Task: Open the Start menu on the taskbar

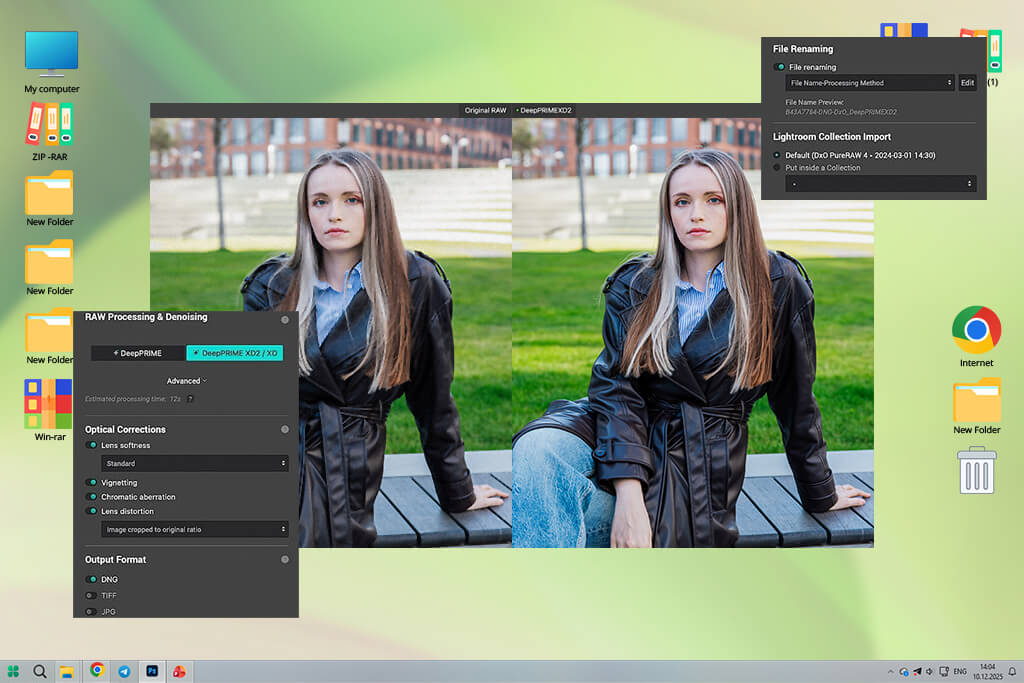Action: tap(13, 671)
